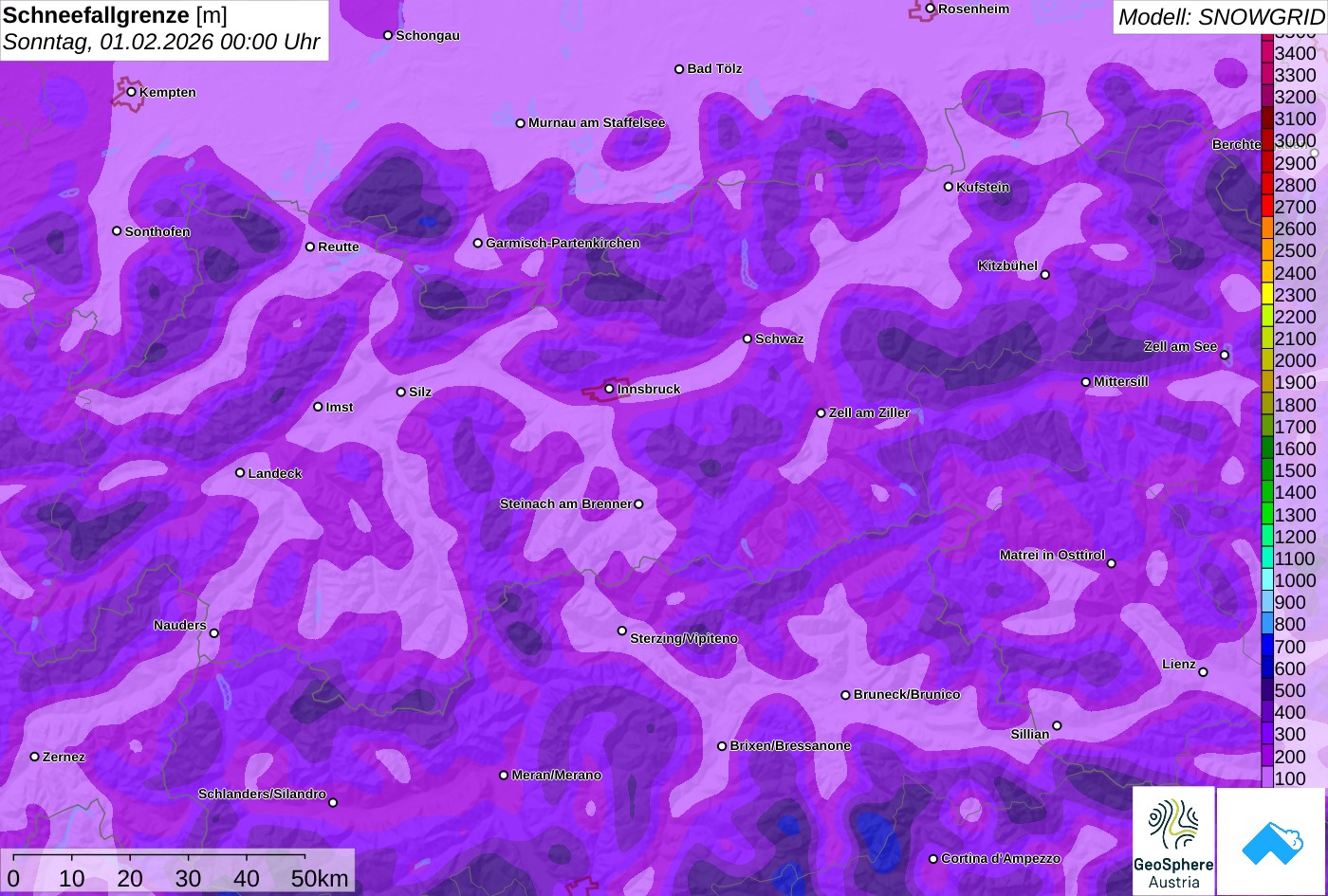Screen dimensions: 1328x896
Task: Click the Cortina d'Ampezzo marker
Action: (x=933, y=859)
